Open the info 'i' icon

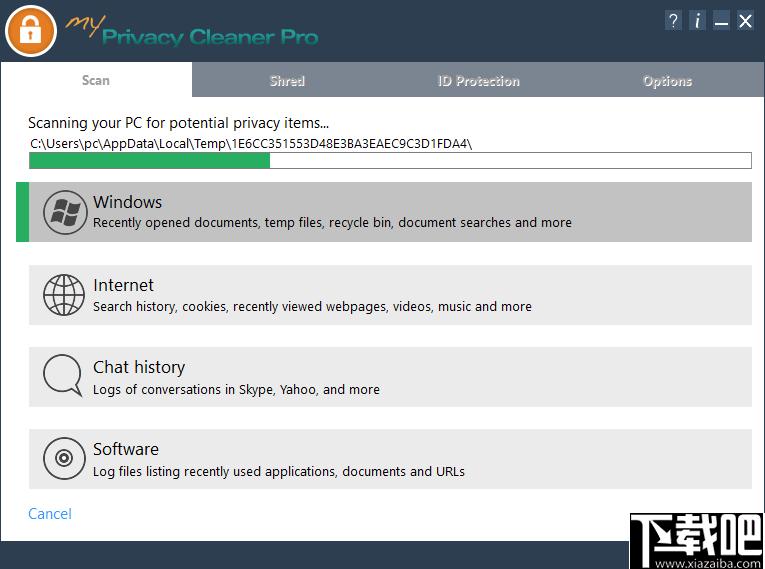[x=697, y=21]
